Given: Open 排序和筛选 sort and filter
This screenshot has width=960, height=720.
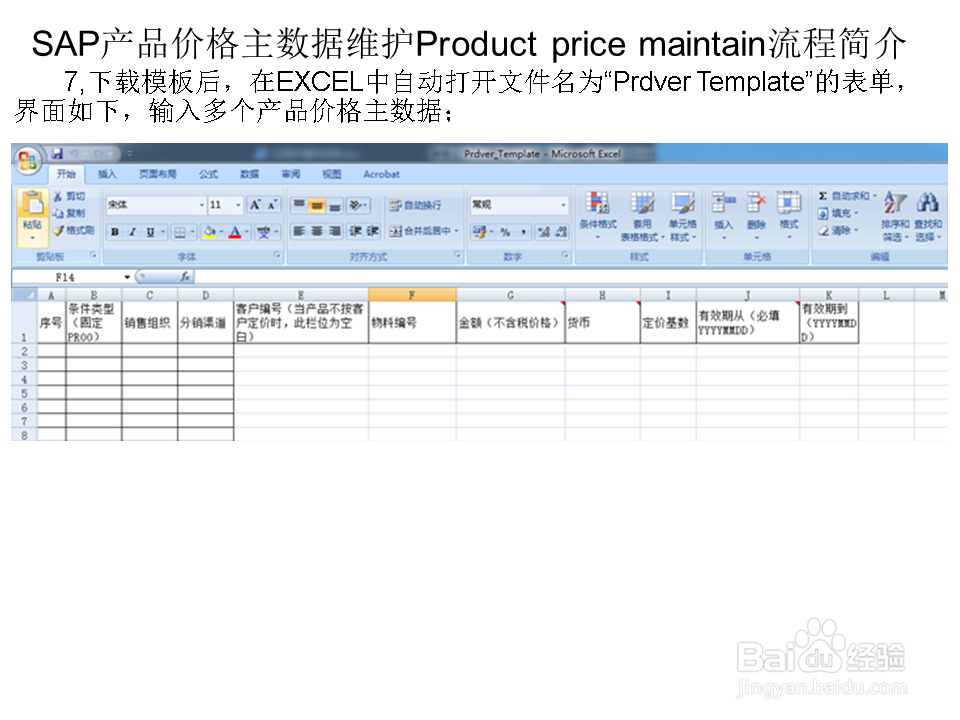Looking at the screenshot, I should coord(895,216).
